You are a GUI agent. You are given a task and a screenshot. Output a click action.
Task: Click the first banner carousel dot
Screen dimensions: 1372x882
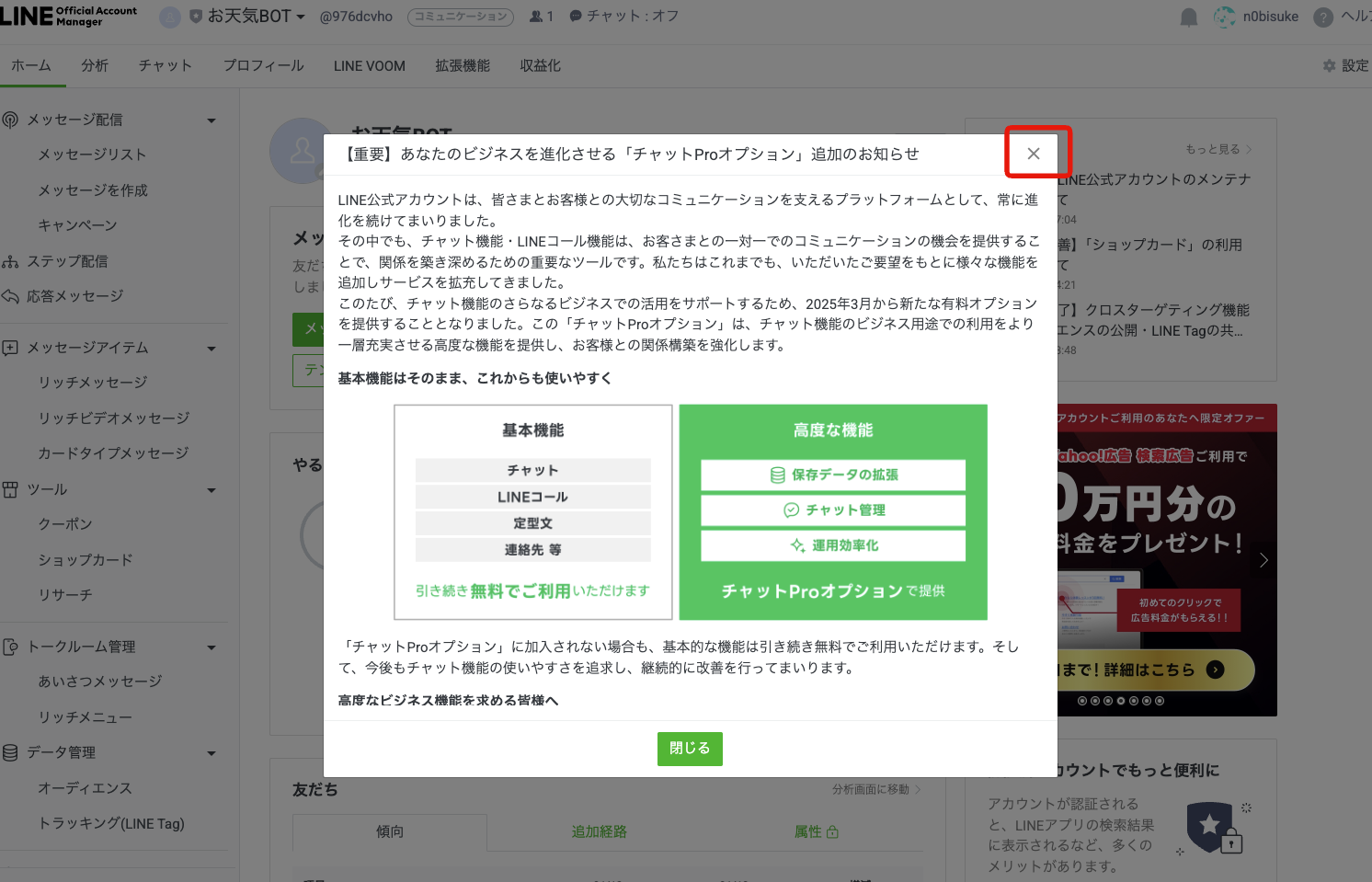pyautogui.click(x=1082, y=701)
